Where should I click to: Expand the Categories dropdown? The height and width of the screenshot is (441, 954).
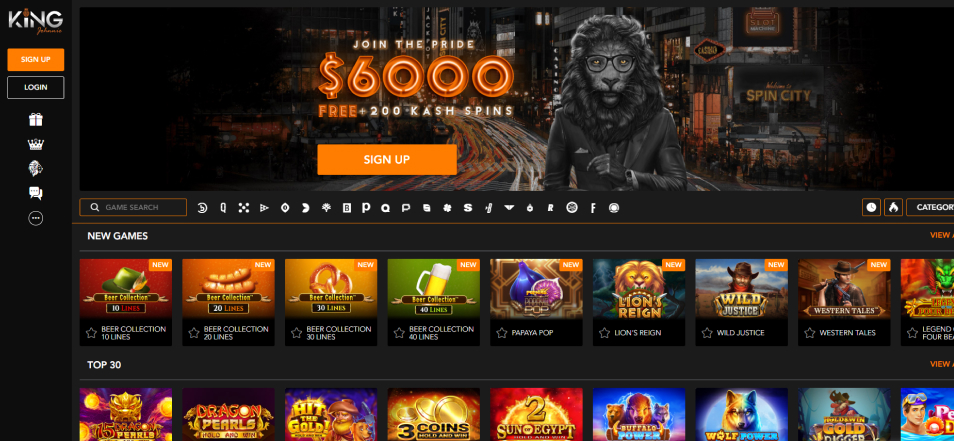930,207
